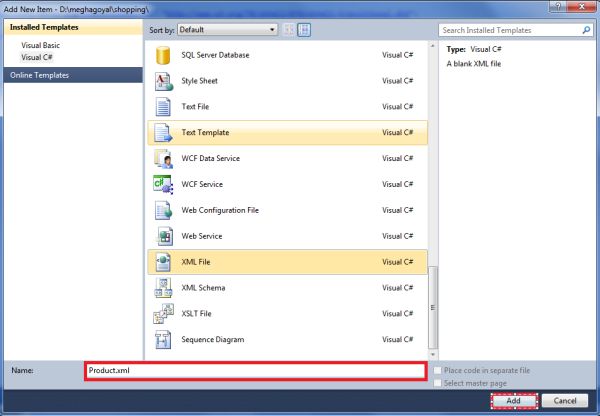600x416 pixels.
Task: Click the SQL Server Database icon
Action: (x=163, y=55)
